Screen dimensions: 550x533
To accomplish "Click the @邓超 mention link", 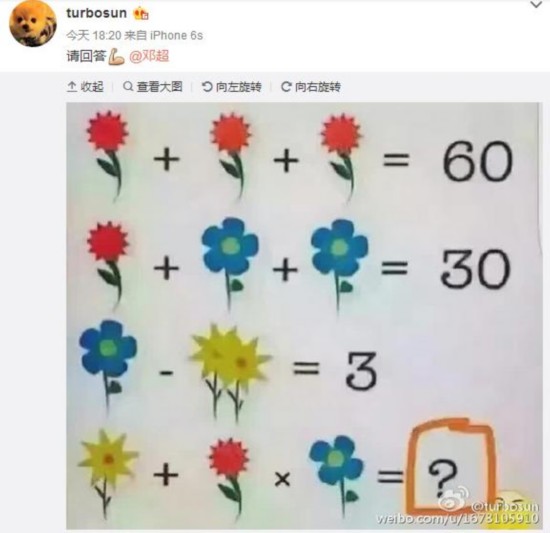I will point(149,56).
